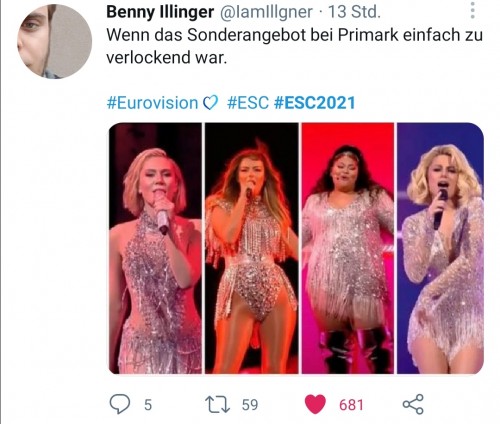Image resolution: width=500 pixels, height=424 pixels.
Task: Follow the #Eurovision hashtag link
Action: pyautogui.click(x=152, y=103)
